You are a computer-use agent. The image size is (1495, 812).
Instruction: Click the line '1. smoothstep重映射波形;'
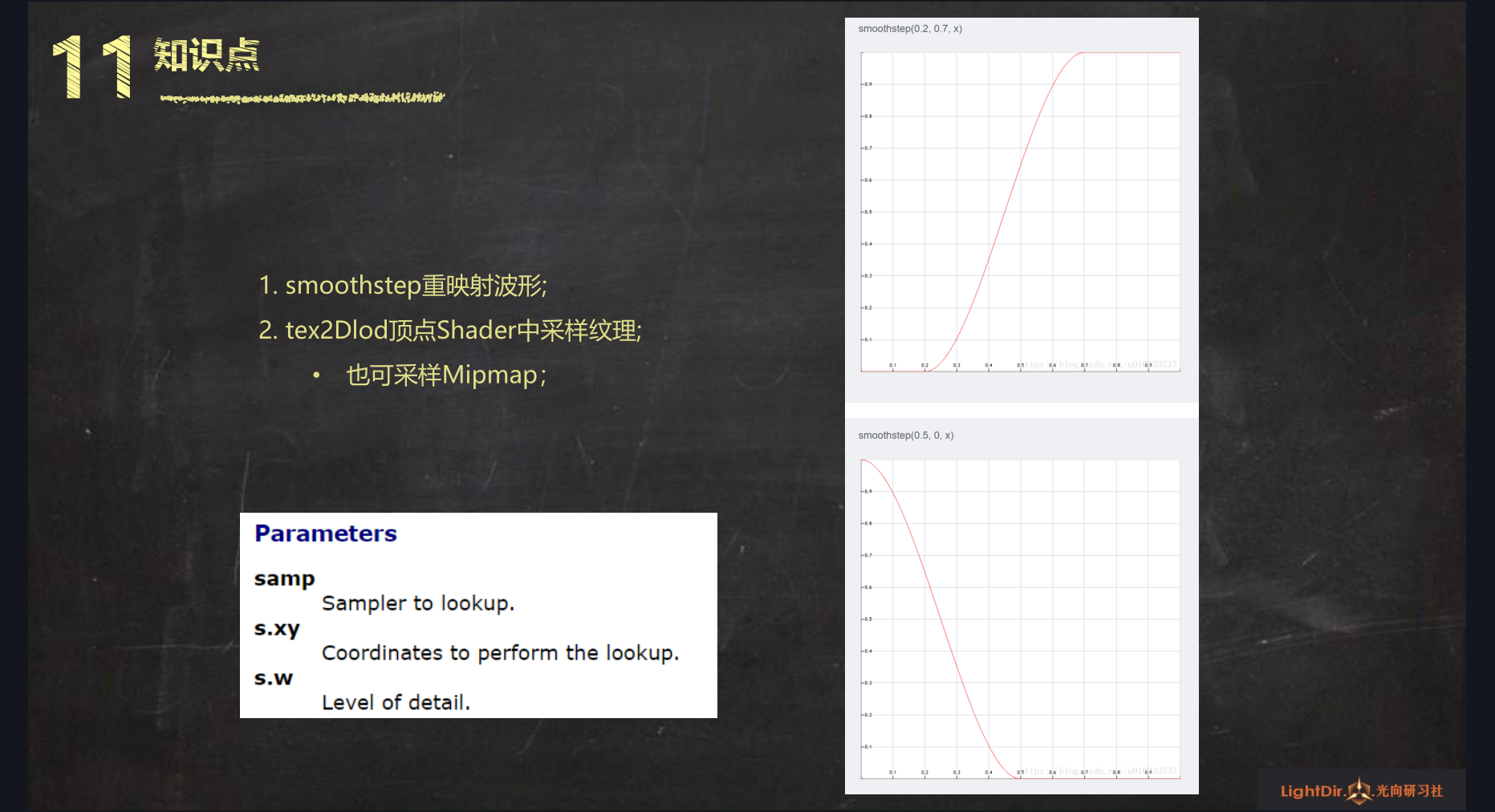(403, 286)
